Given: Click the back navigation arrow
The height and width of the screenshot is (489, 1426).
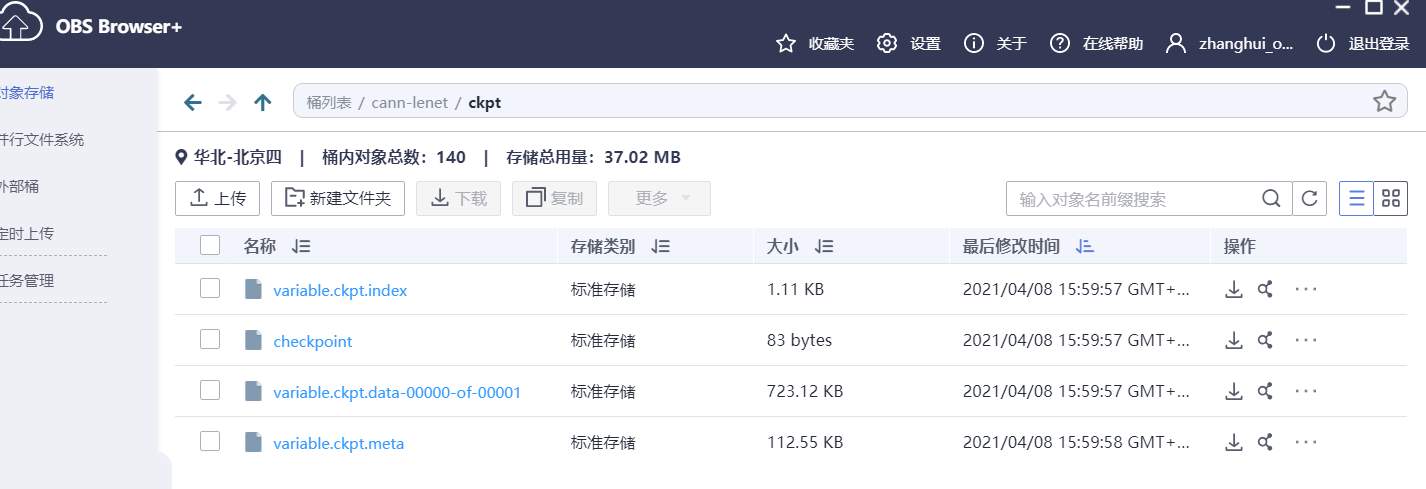Looking at the screenshot, I should point(193,102).
